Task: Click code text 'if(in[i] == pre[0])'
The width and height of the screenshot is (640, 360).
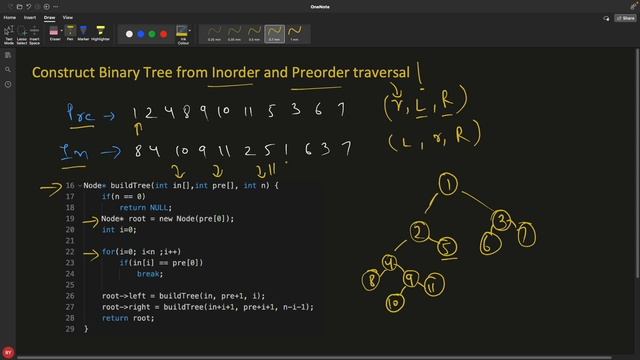Action: click(161, 263)
